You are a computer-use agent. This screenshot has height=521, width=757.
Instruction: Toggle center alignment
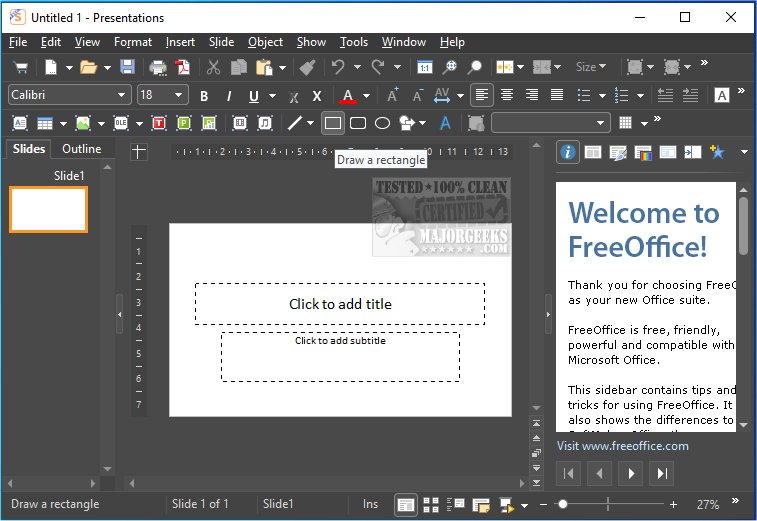coord(506,95)
